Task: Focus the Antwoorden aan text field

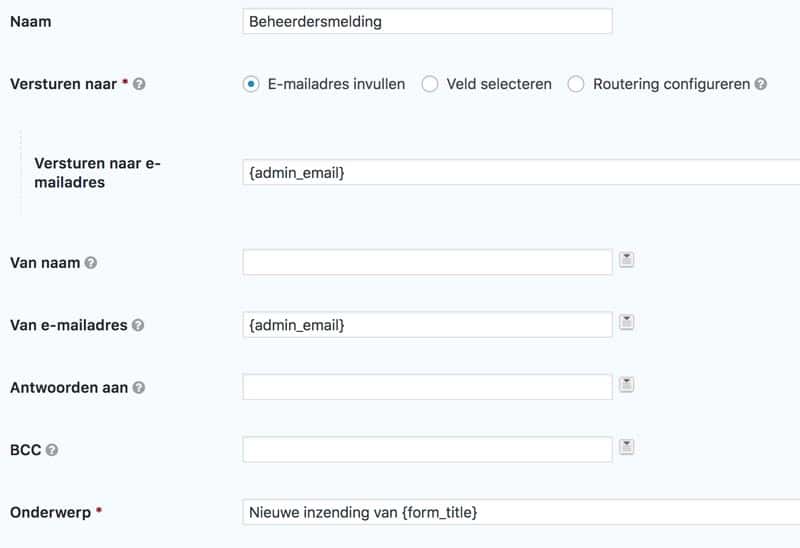Action: tap(428, 387)
